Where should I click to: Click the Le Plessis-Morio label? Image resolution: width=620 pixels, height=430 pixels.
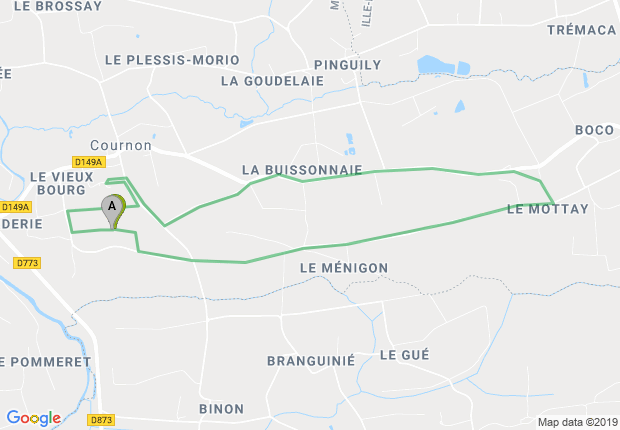pyautogui.click(x=172, y=60)
